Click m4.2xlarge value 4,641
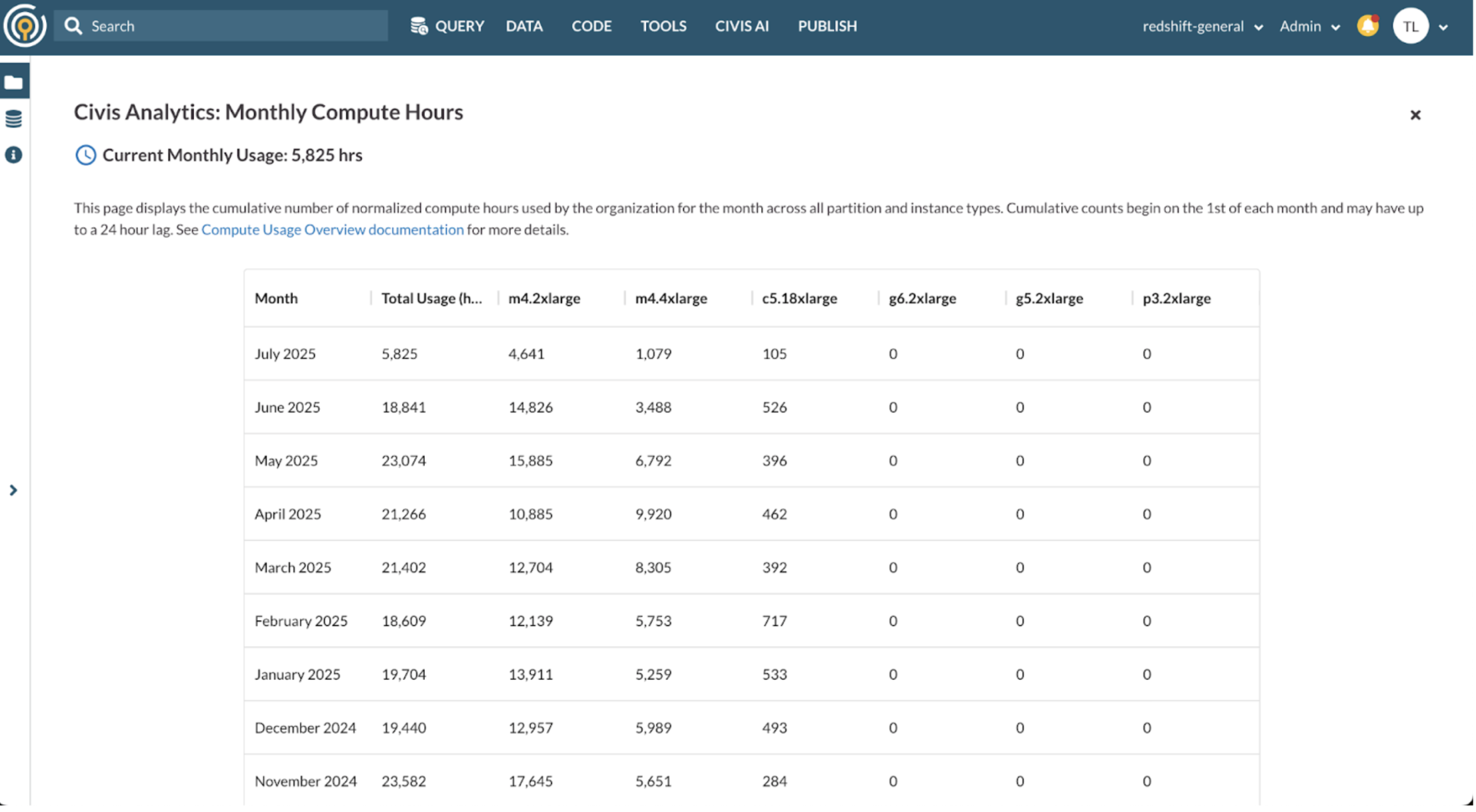 [526, 354]
